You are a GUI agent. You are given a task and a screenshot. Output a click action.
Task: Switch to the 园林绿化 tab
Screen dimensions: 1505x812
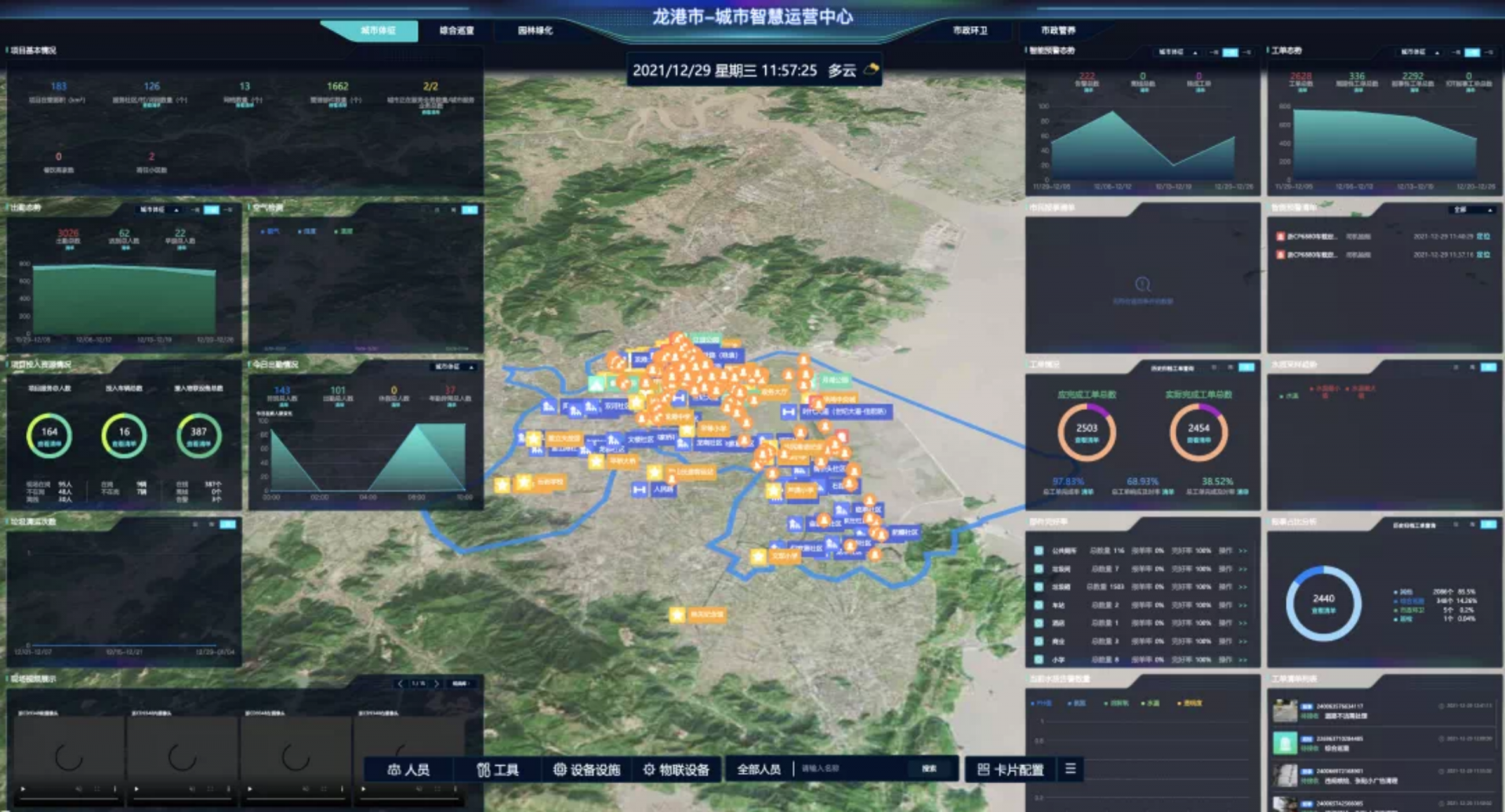(535, 31)
